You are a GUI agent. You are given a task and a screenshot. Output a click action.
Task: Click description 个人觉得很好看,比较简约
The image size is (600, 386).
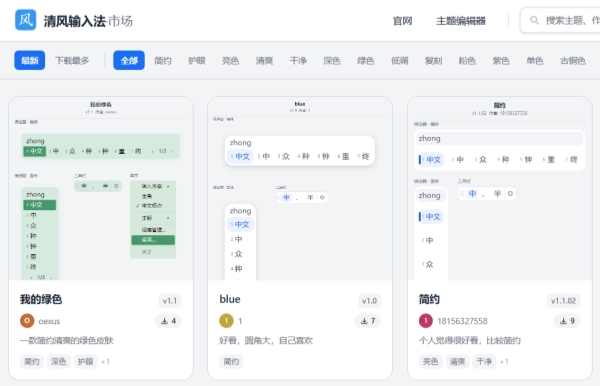click(x=470, y=340)
